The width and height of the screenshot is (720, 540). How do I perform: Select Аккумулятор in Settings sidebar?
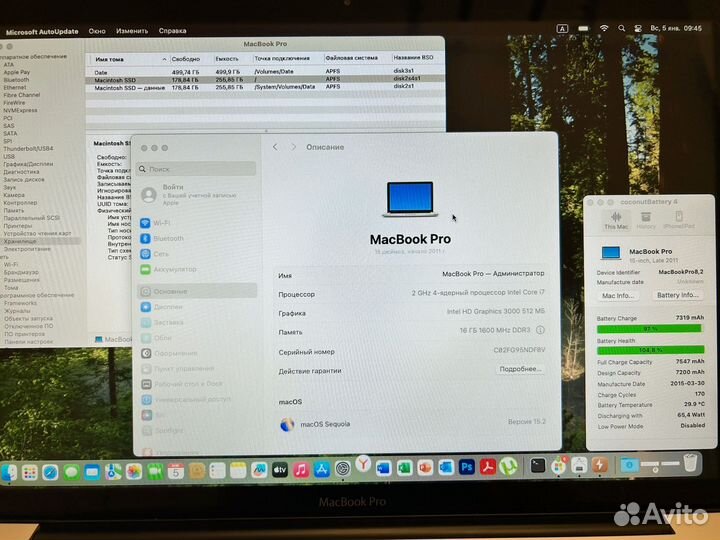coord(197,270)
